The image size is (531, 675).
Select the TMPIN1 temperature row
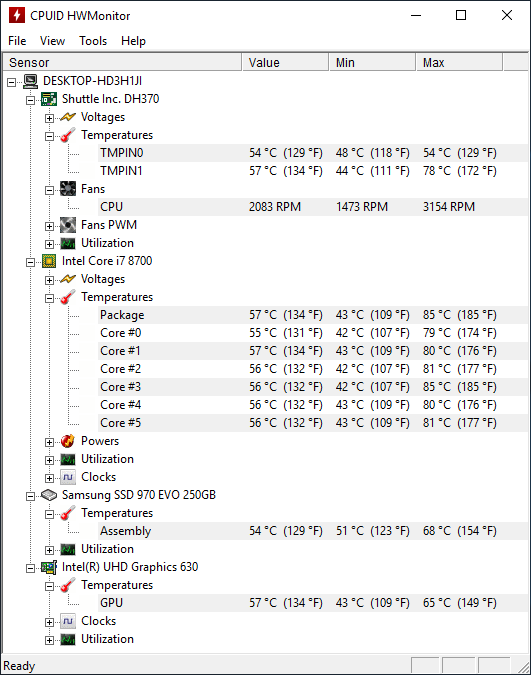[x=313, y=171]
